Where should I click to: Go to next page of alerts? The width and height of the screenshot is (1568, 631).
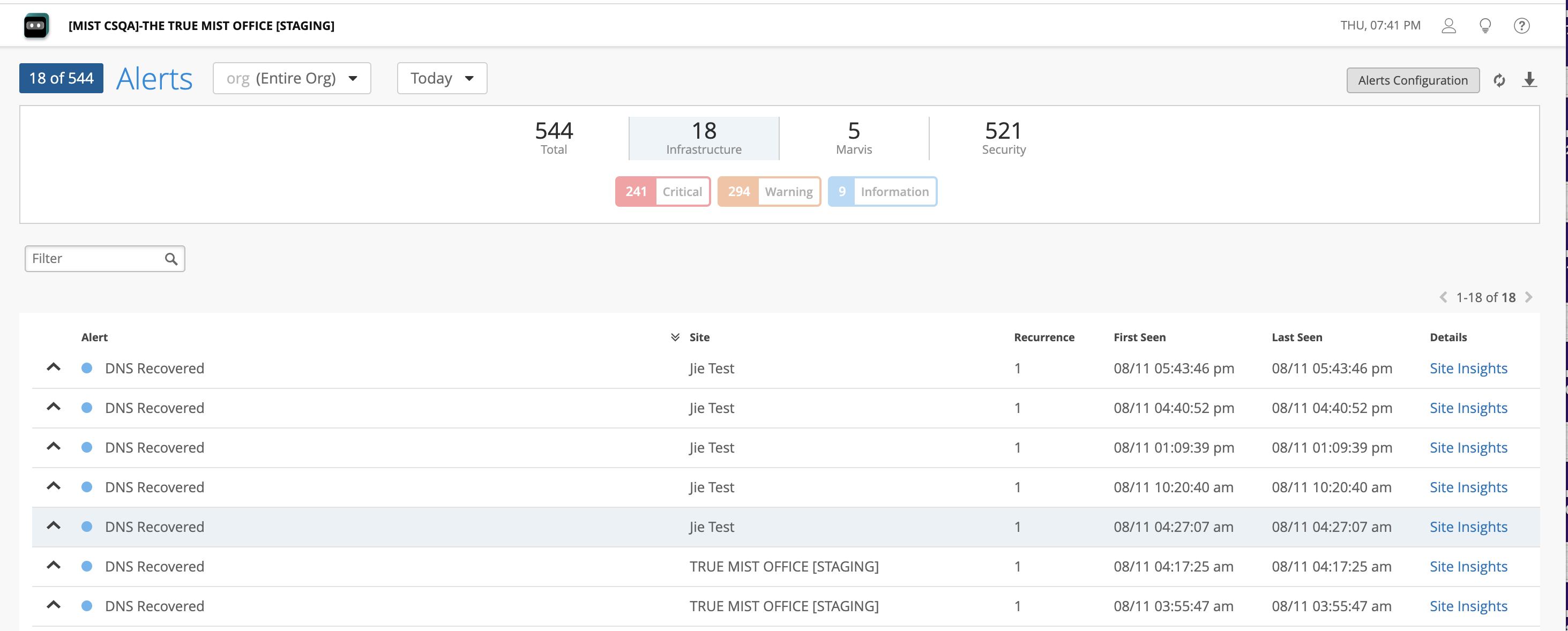(x=1528, y=297)
